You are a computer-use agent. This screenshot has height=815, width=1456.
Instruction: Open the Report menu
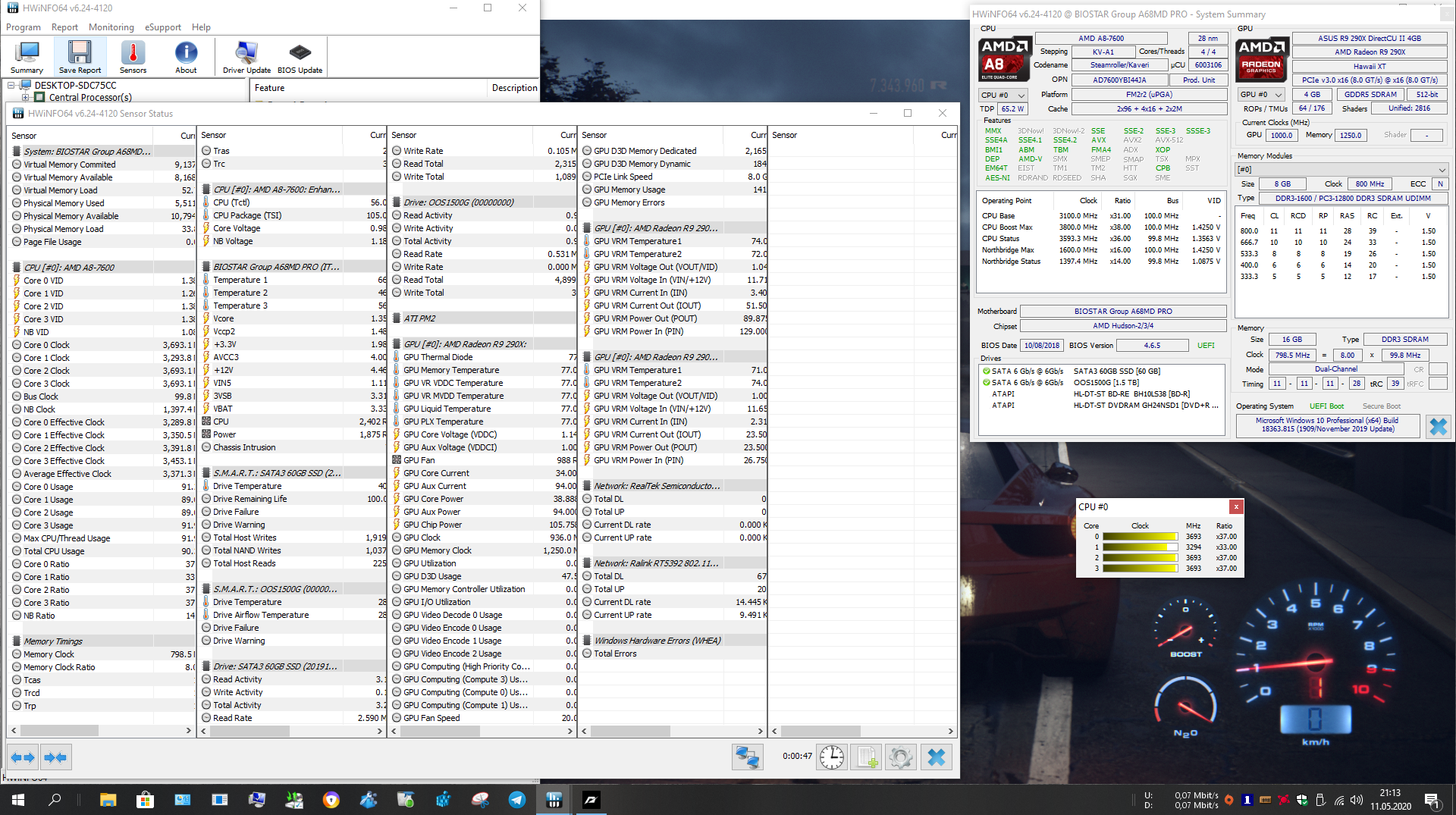(64, 27)
